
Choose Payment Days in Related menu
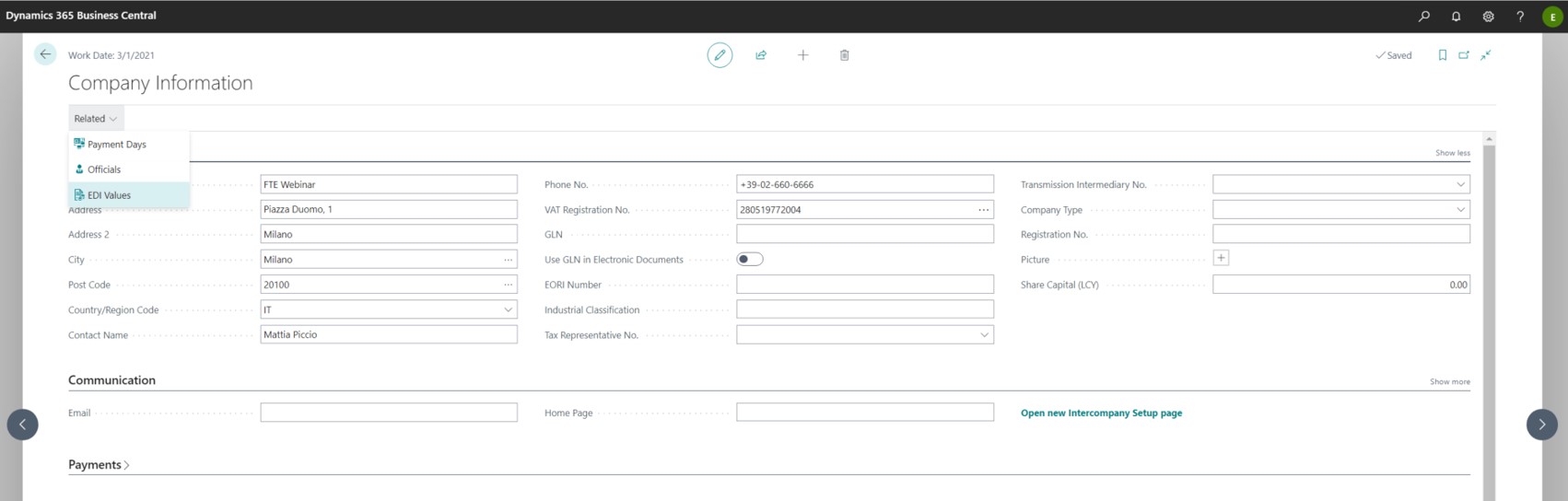pyautogui.click(x=116, y=145)
